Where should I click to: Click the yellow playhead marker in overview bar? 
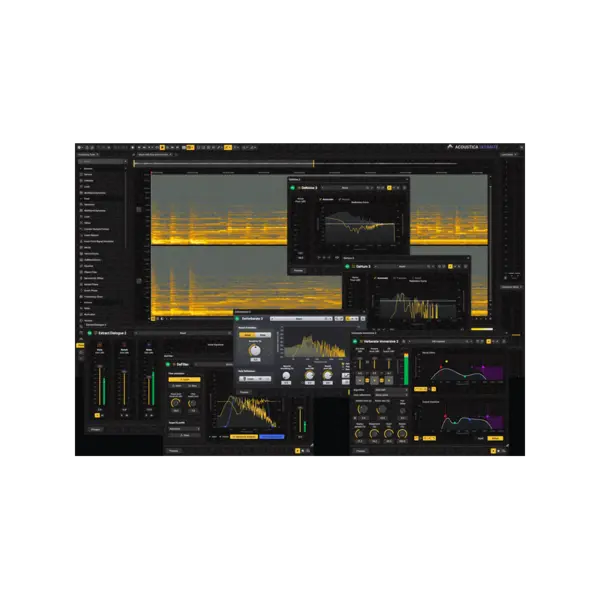[x=313, y=164]
